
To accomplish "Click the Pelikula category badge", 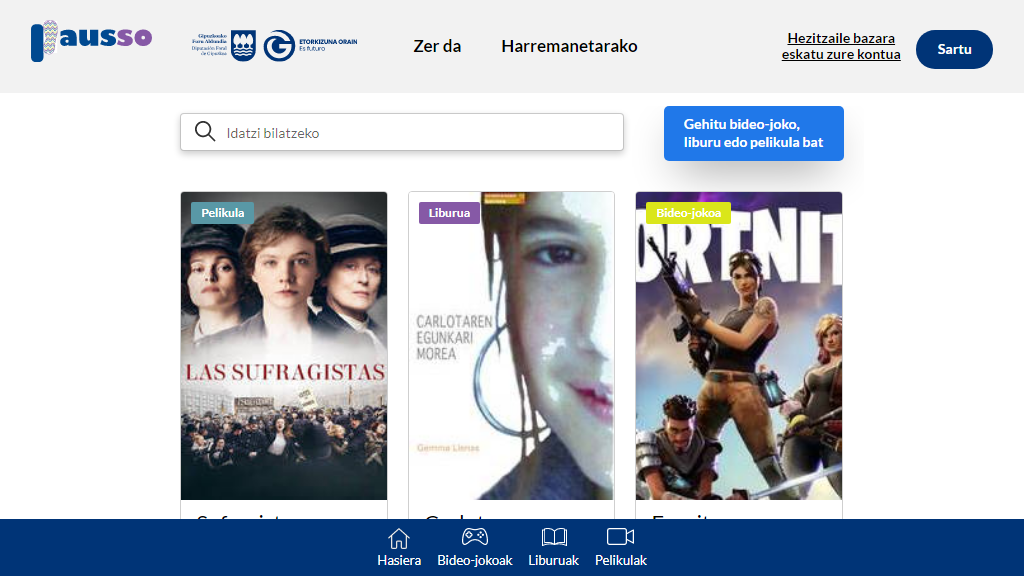I will tap(223, 213).
